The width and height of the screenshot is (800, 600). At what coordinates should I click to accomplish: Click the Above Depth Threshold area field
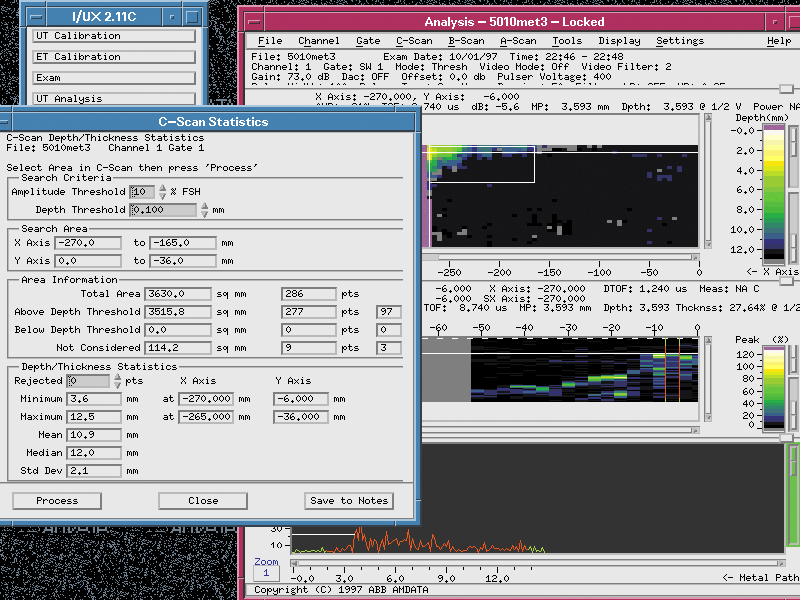click(x=178, y=312)
